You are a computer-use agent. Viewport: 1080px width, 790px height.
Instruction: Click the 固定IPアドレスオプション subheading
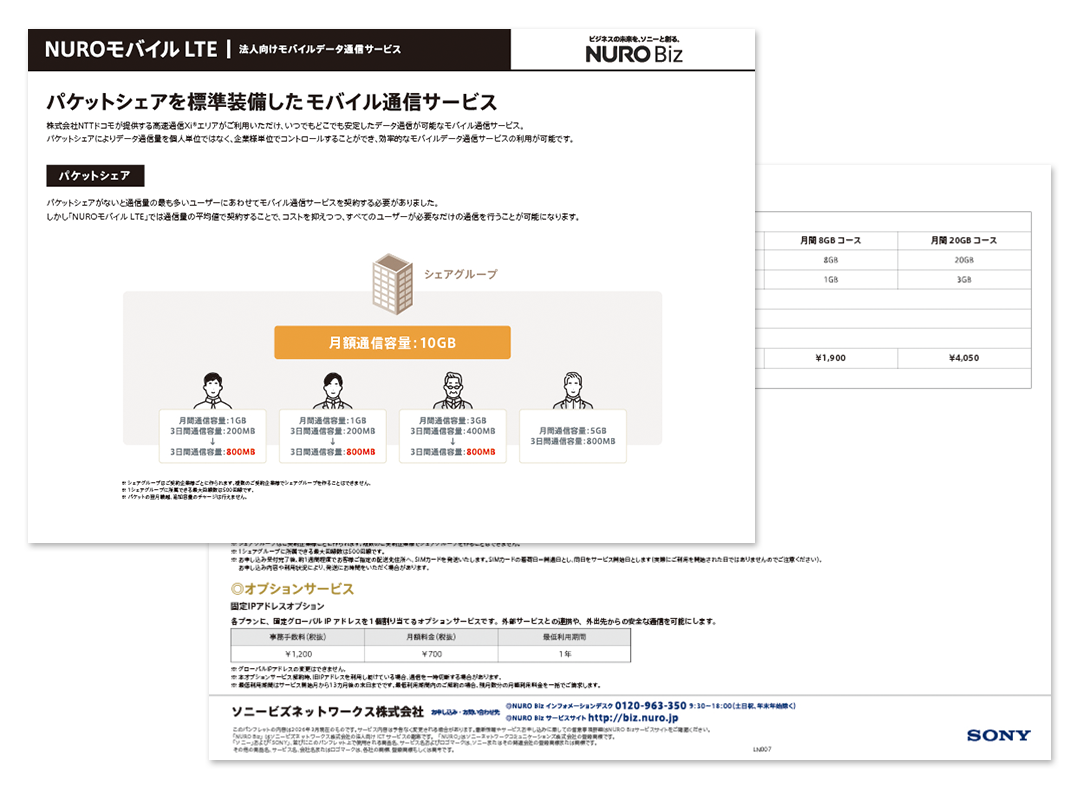click(x=277, y=606)
